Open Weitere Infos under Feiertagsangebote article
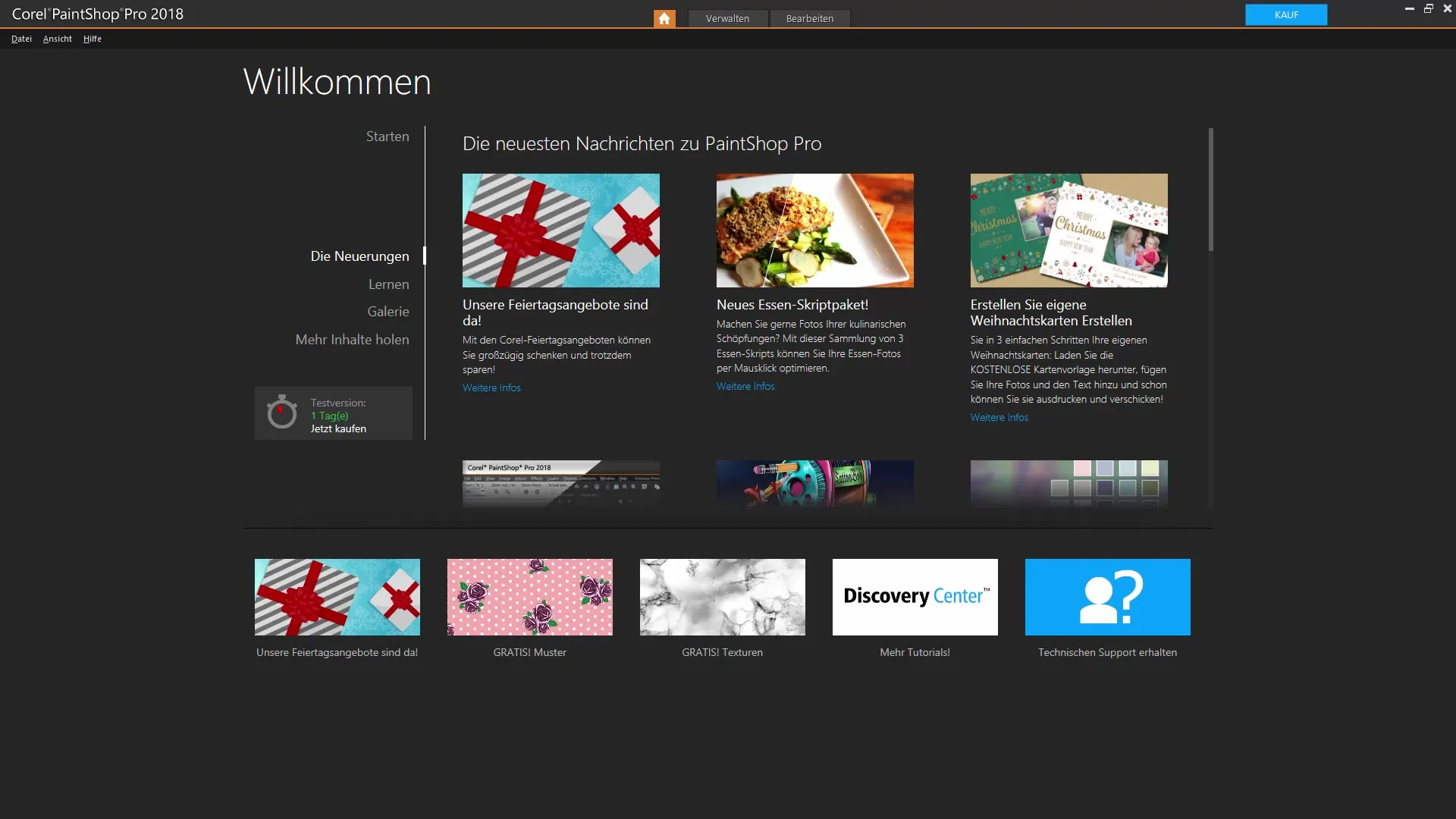 pyautogui.click(x=491, y=388)
